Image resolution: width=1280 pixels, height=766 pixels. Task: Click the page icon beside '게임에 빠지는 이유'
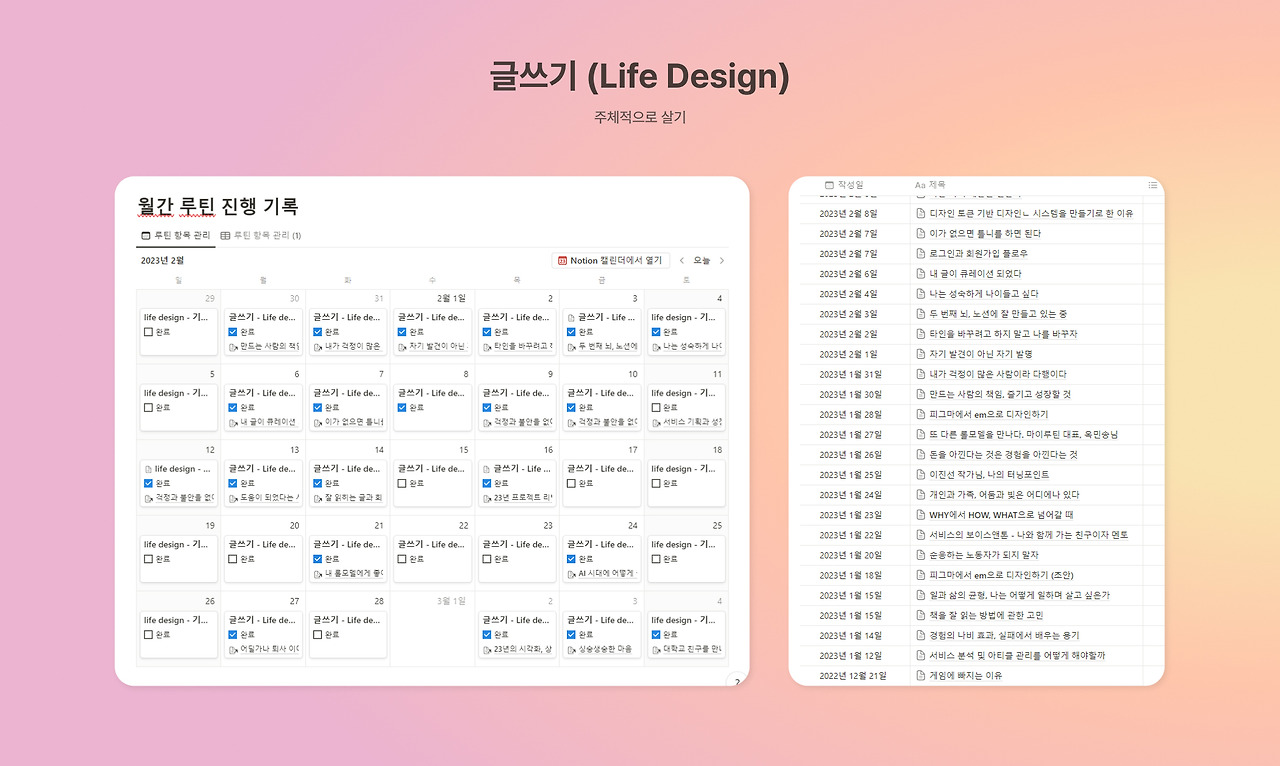[921, 676]
